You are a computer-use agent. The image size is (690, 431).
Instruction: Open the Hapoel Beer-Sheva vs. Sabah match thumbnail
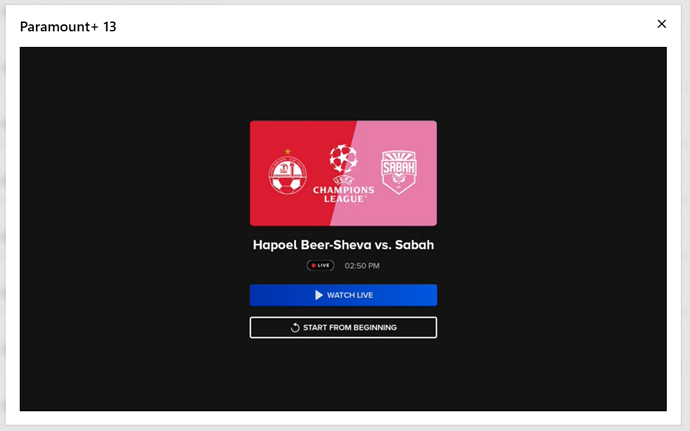click(343, 173)
